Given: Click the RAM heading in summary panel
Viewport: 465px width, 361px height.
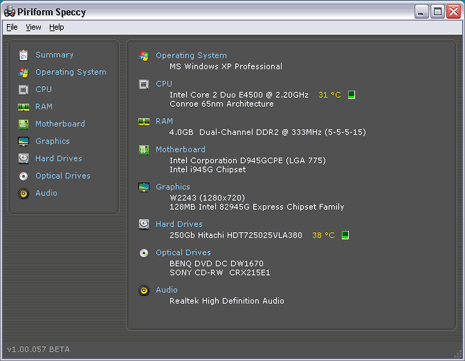Looking at the screenshot, I should (x=164, y=121).
